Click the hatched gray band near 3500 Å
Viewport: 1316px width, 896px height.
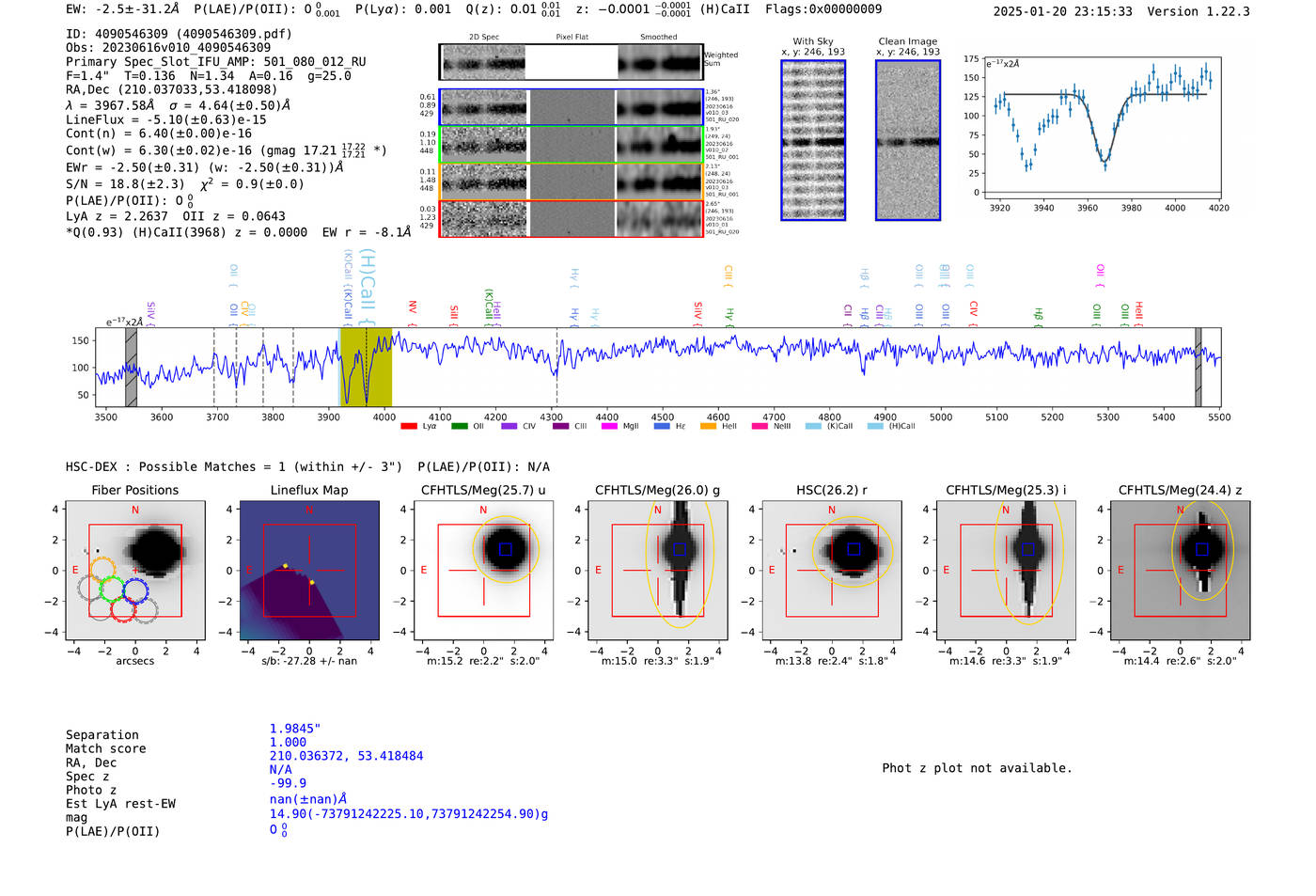132,367
